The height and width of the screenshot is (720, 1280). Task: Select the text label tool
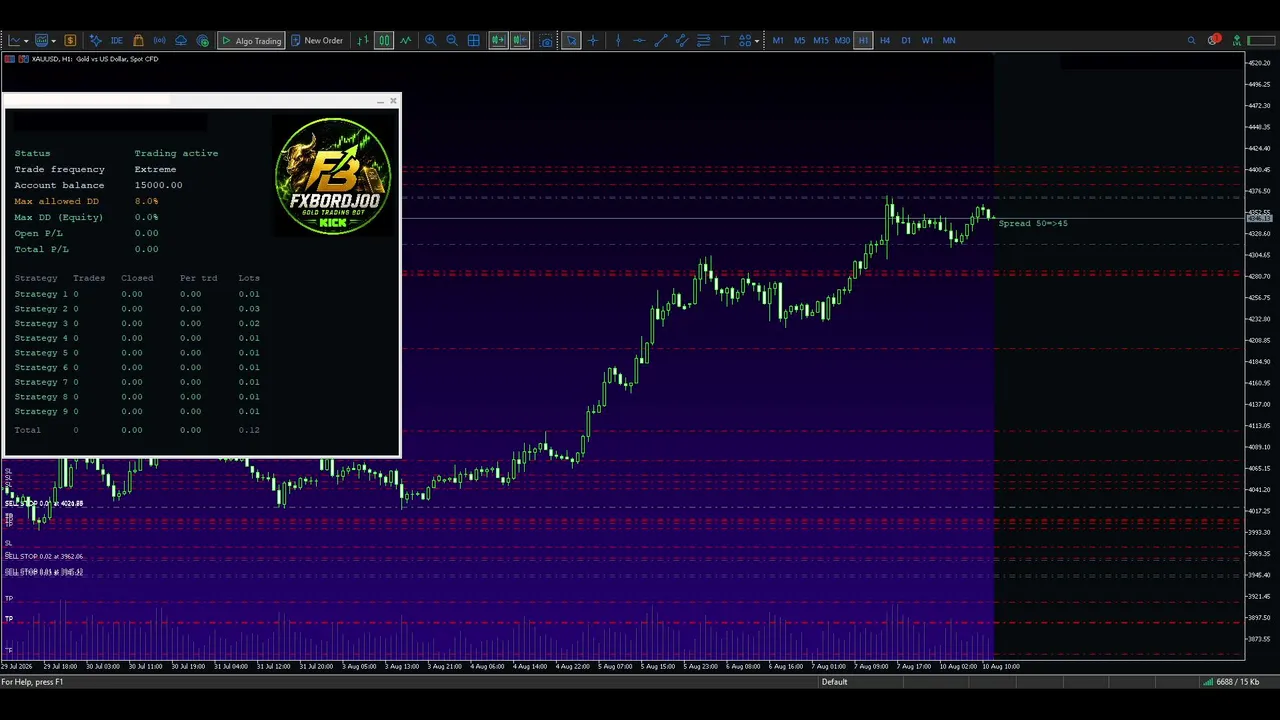725,40
